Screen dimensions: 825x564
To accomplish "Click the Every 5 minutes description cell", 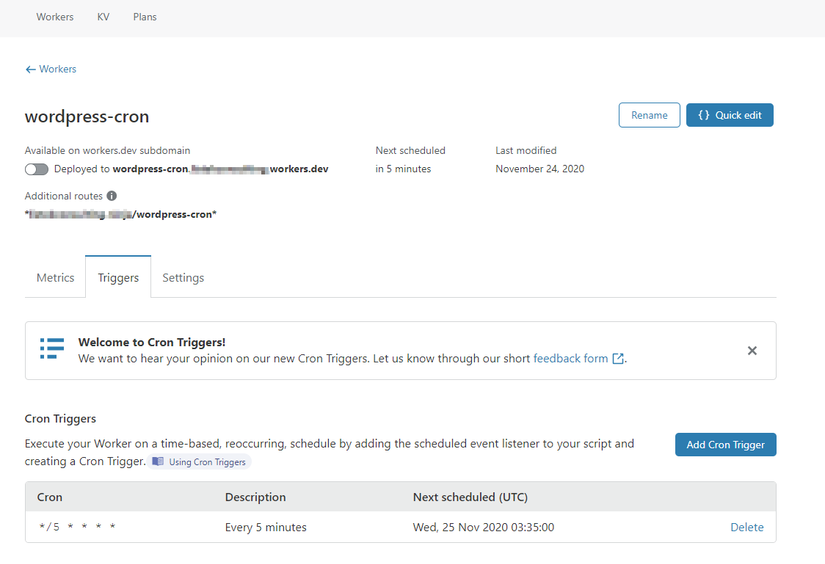I will tap(266, 527).
